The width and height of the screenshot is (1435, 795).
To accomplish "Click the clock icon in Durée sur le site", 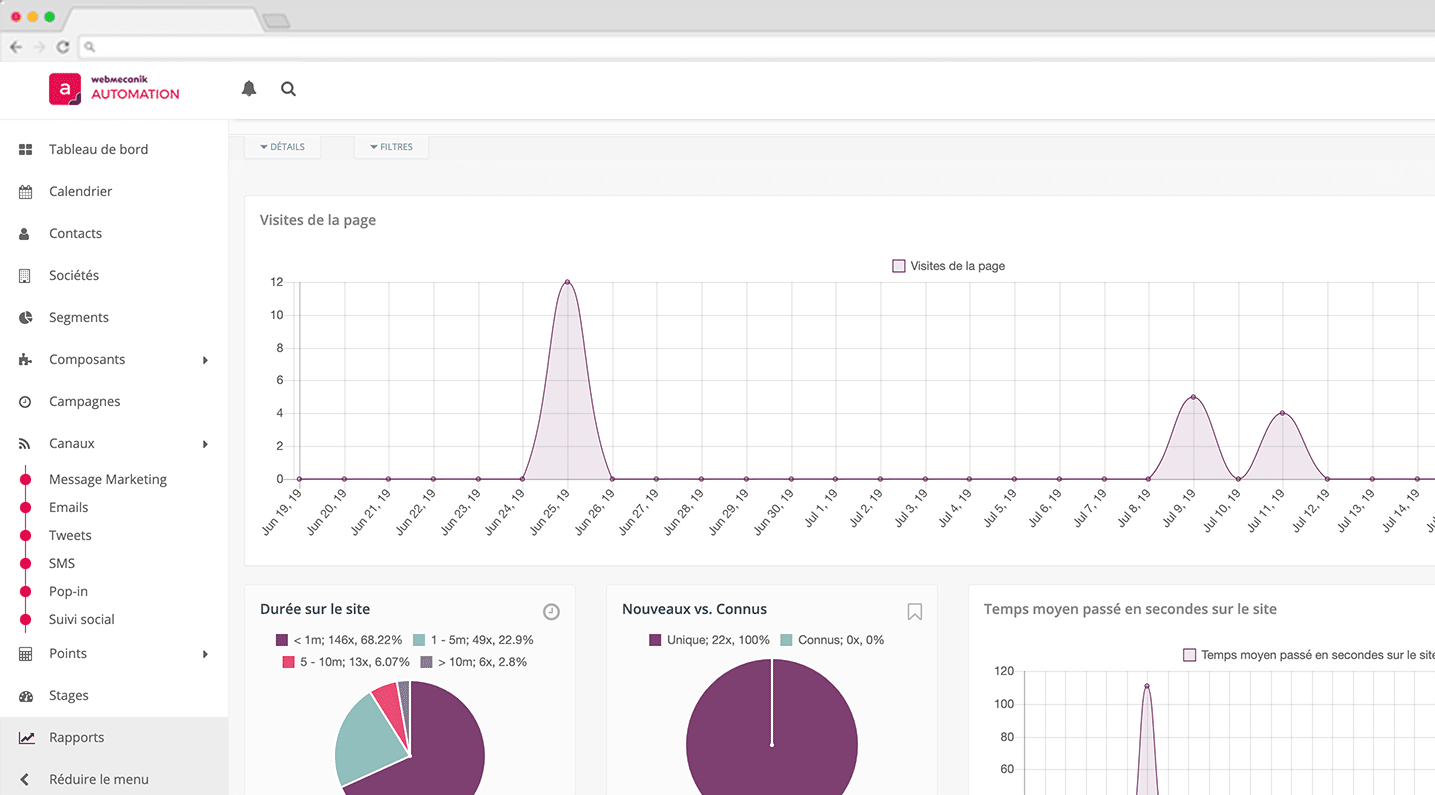I will (551, 612).
